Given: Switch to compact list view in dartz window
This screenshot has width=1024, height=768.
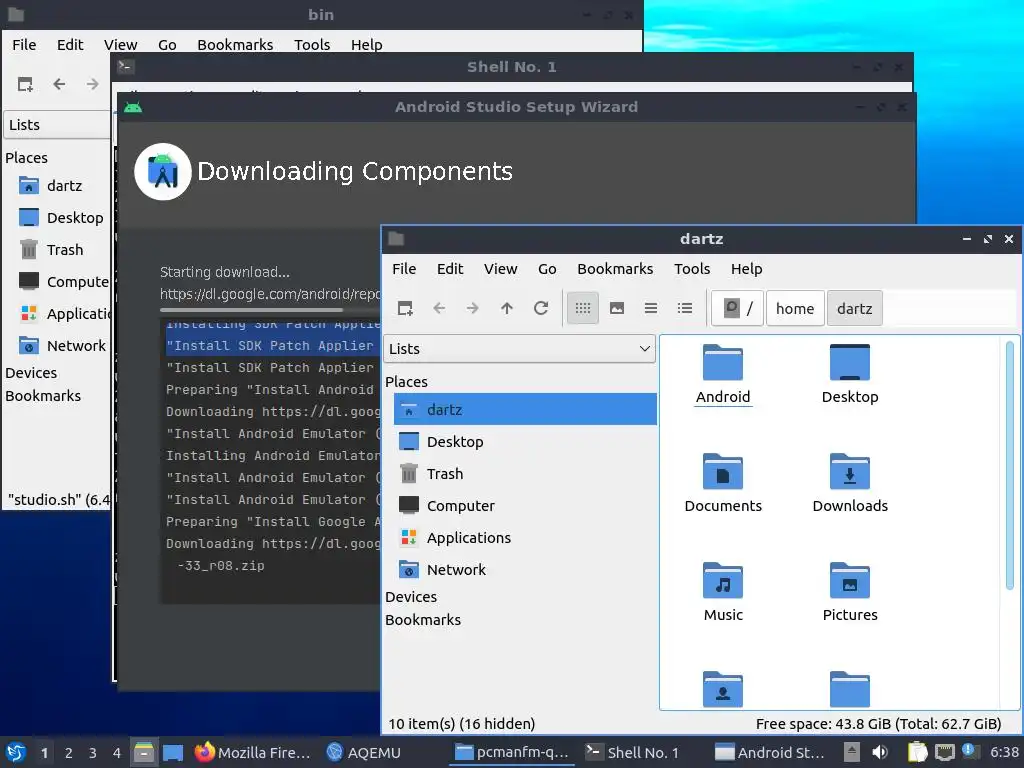Looking at the screenshot, I should [x=650, y=308].
